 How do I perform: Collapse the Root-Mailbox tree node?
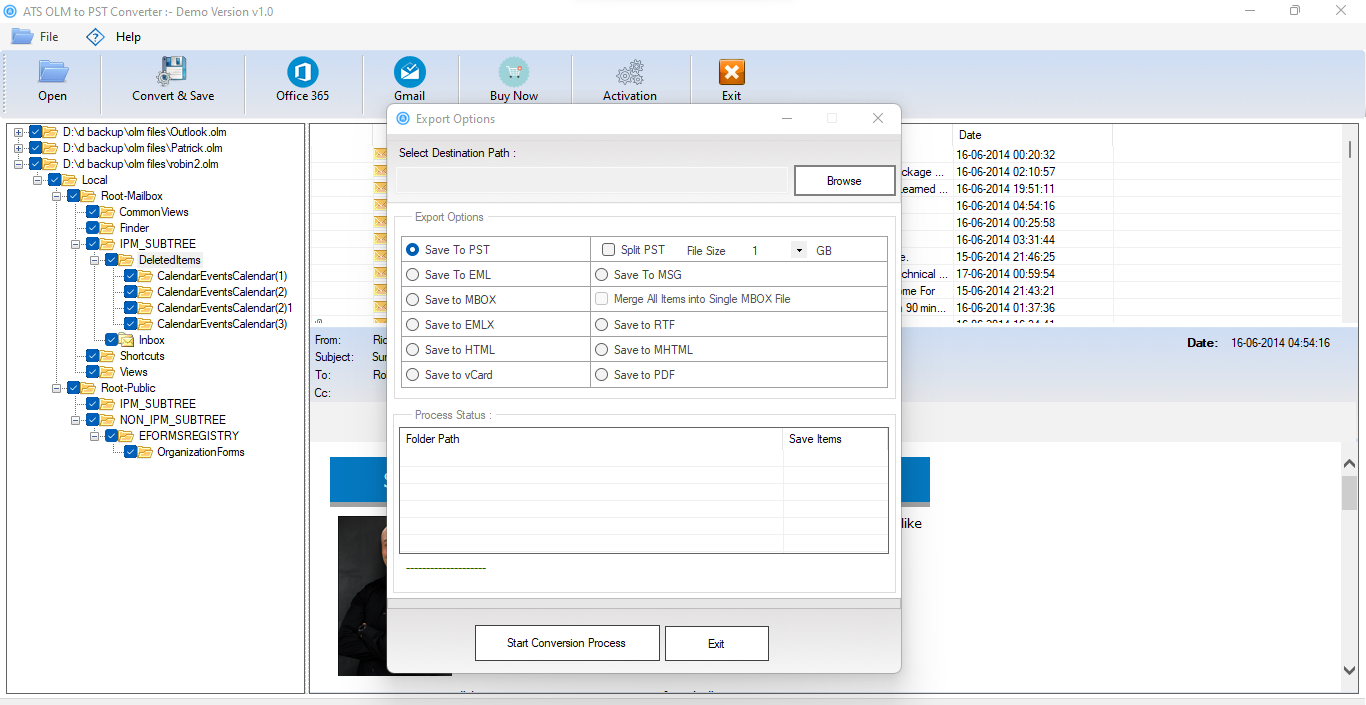pyautogui.click(x=57, y=195)
